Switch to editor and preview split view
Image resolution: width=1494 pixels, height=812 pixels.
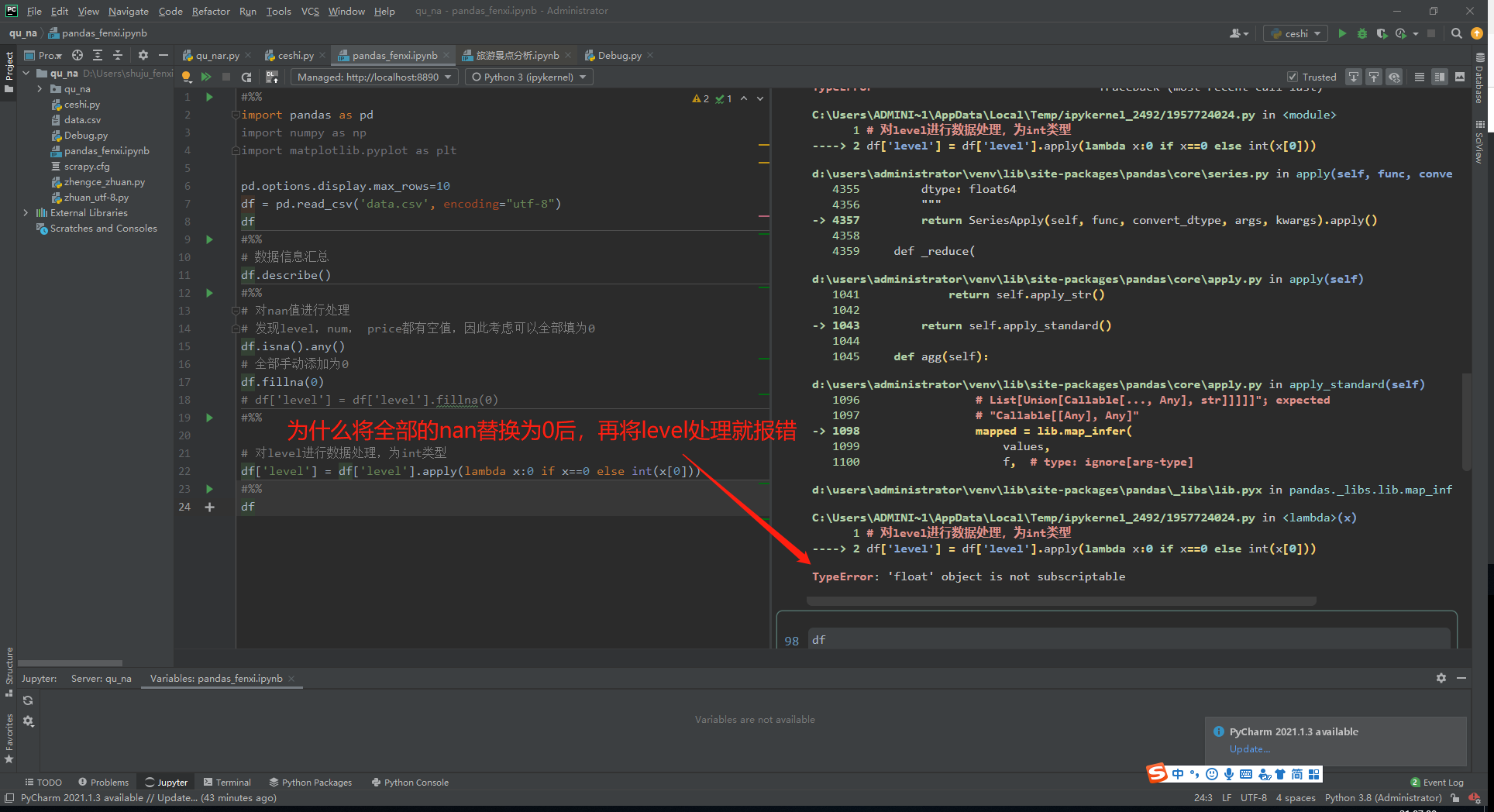pyautogui.click(x=1440, y=77)
